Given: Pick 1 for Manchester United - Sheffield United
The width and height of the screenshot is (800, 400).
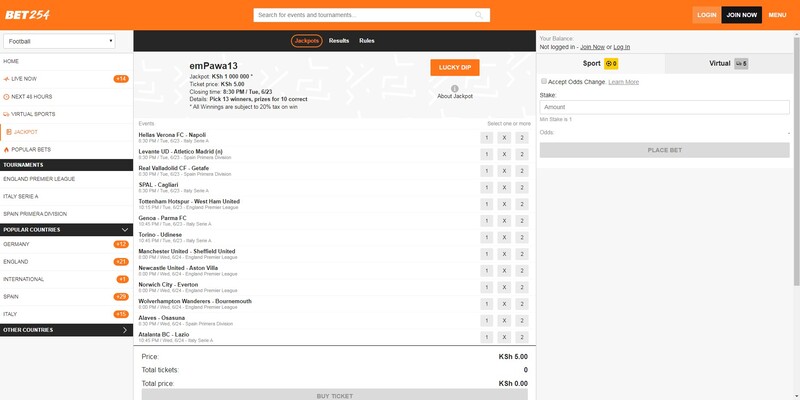Looking at the screenshot, I should 487,254.
